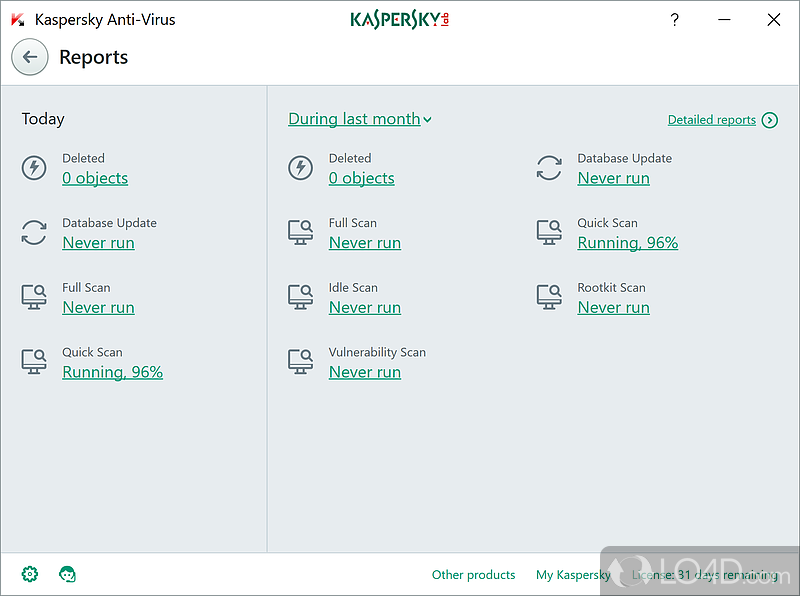Click last month's Deleted lightning bolt icon
The width and height of the screenshot is (800, 596).
tap(300, 168)
